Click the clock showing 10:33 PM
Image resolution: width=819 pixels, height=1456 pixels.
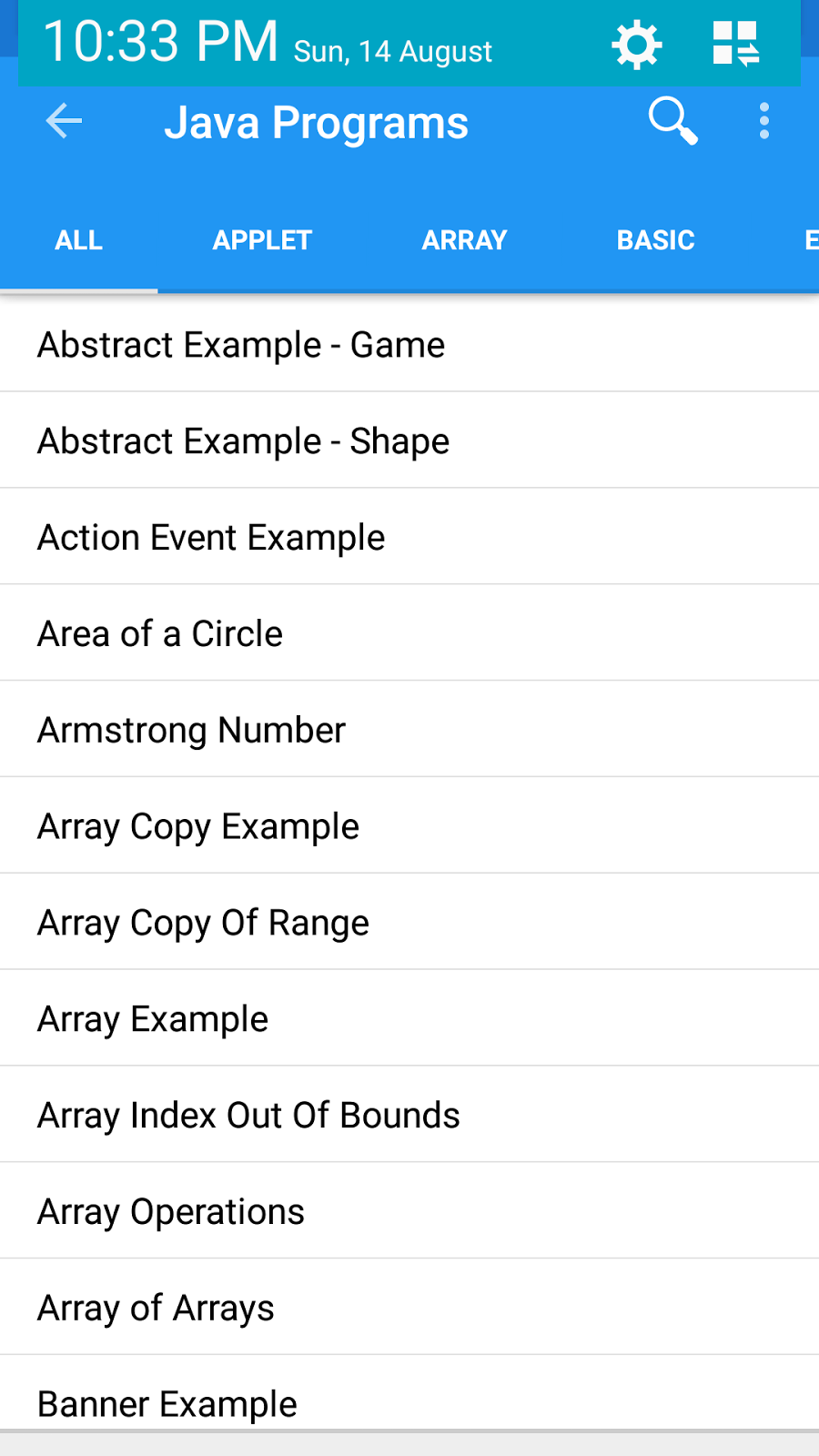[162, 43]
